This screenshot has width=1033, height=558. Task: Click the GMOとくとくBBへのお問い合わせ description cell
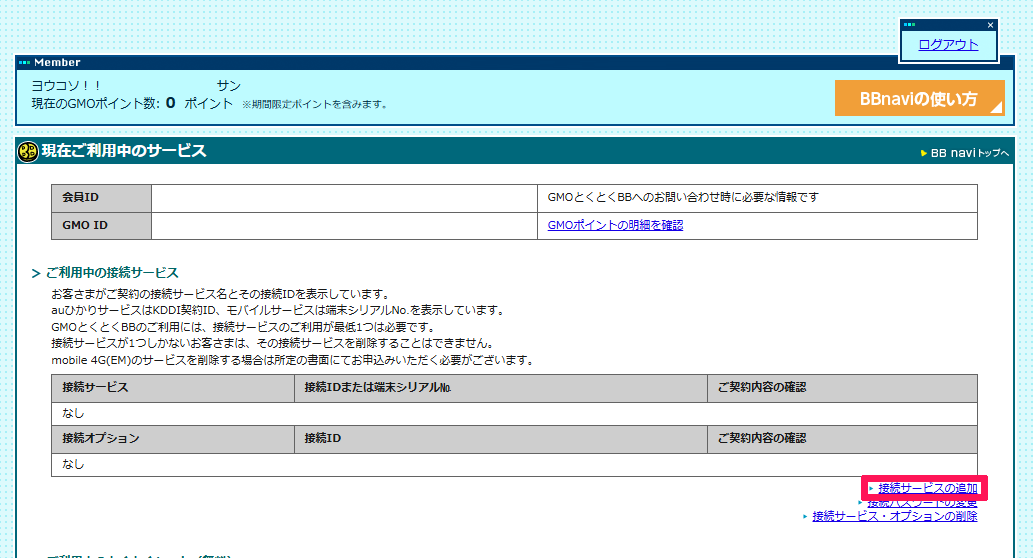(x=758, y=198)
